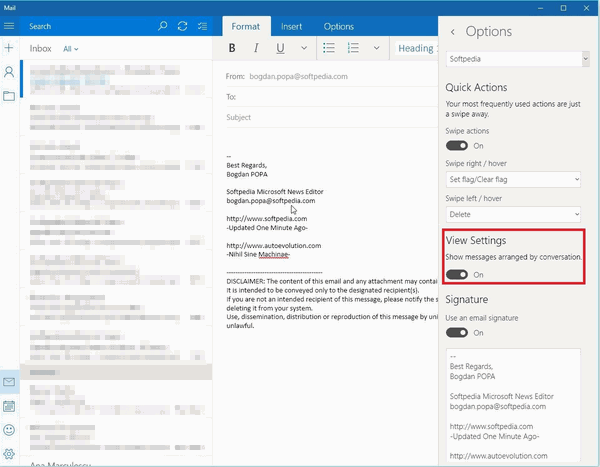Switch to Mail via envelope icon
This screenshot has height=467, width=600.
[x=9, y=382]
